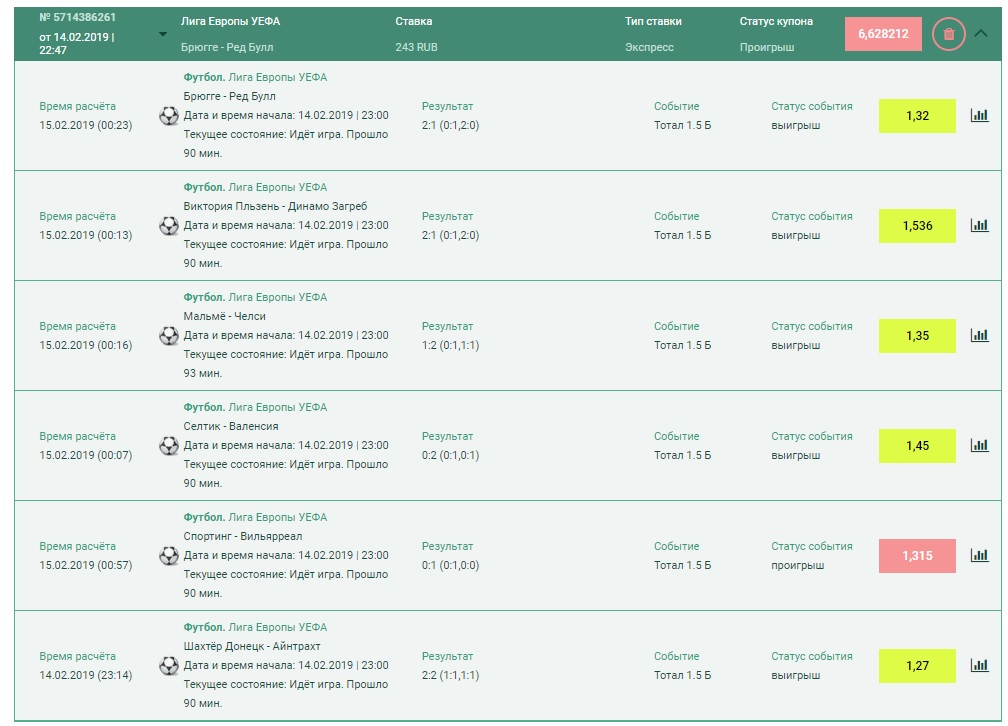Select match name Спортинг - Вильярреал

[x=242, y=536]
